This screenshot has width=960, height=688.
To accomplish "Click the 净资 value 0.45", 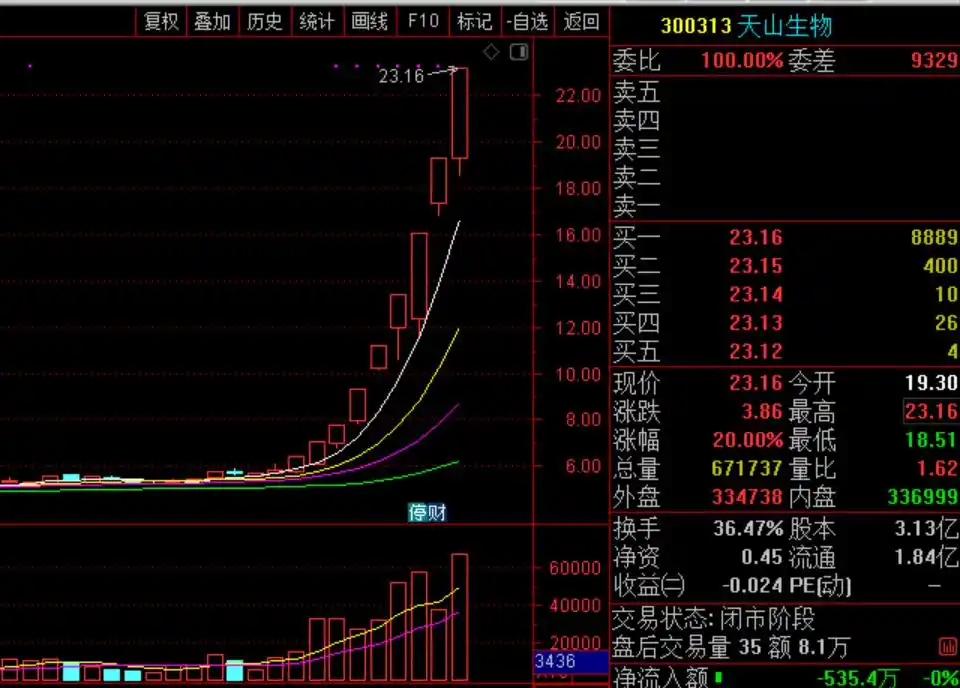I will [x=762, y=557].
